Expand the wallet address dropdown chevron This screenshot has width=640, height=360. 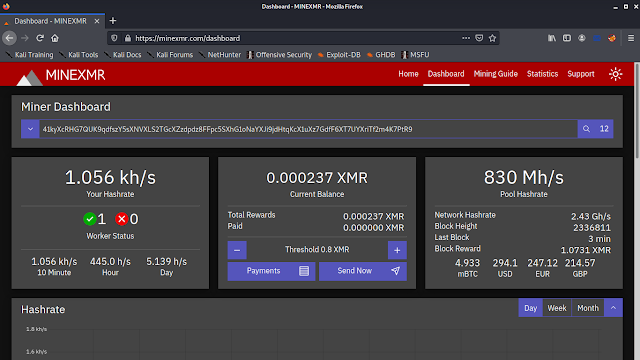pos(30,129)
